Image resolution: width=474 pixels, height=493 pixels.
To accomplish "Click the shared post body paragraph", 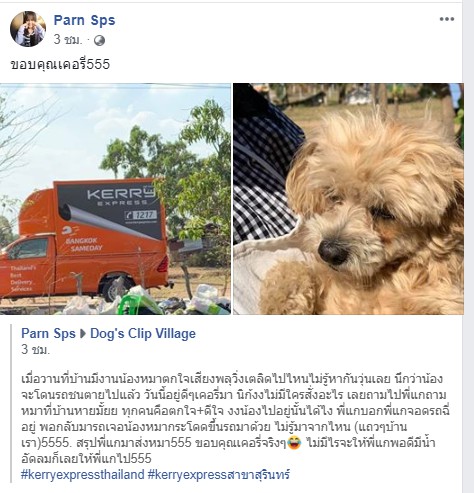I will (235, 419).
